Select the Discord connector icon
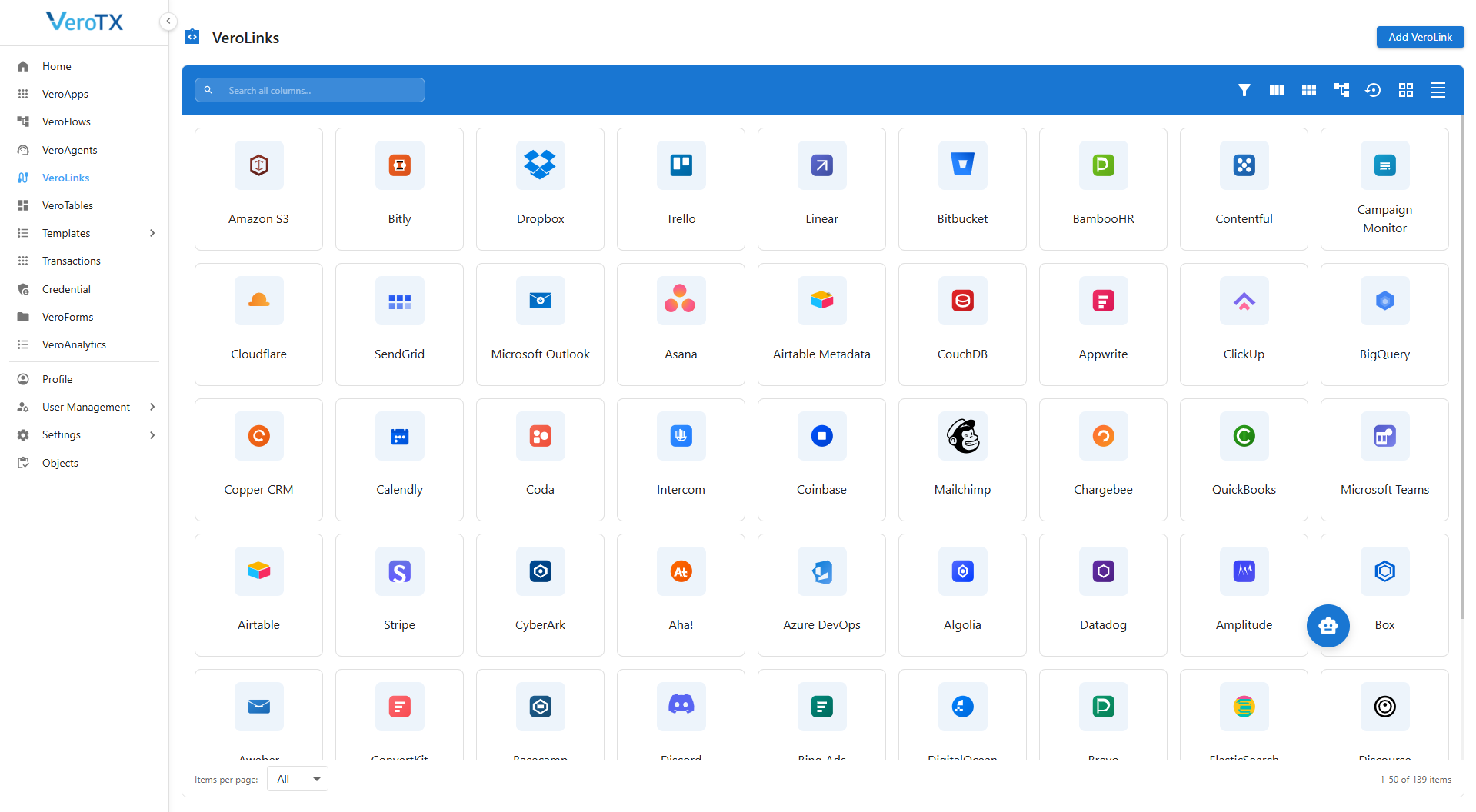Viewport: 1476px width, 812px height. coord(681,707)
